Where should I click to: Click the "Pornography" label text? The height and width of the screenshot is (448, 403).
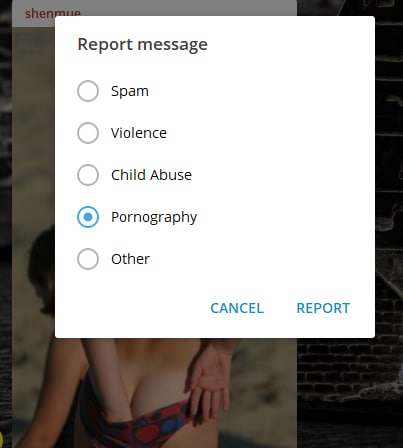coord(154,217)
